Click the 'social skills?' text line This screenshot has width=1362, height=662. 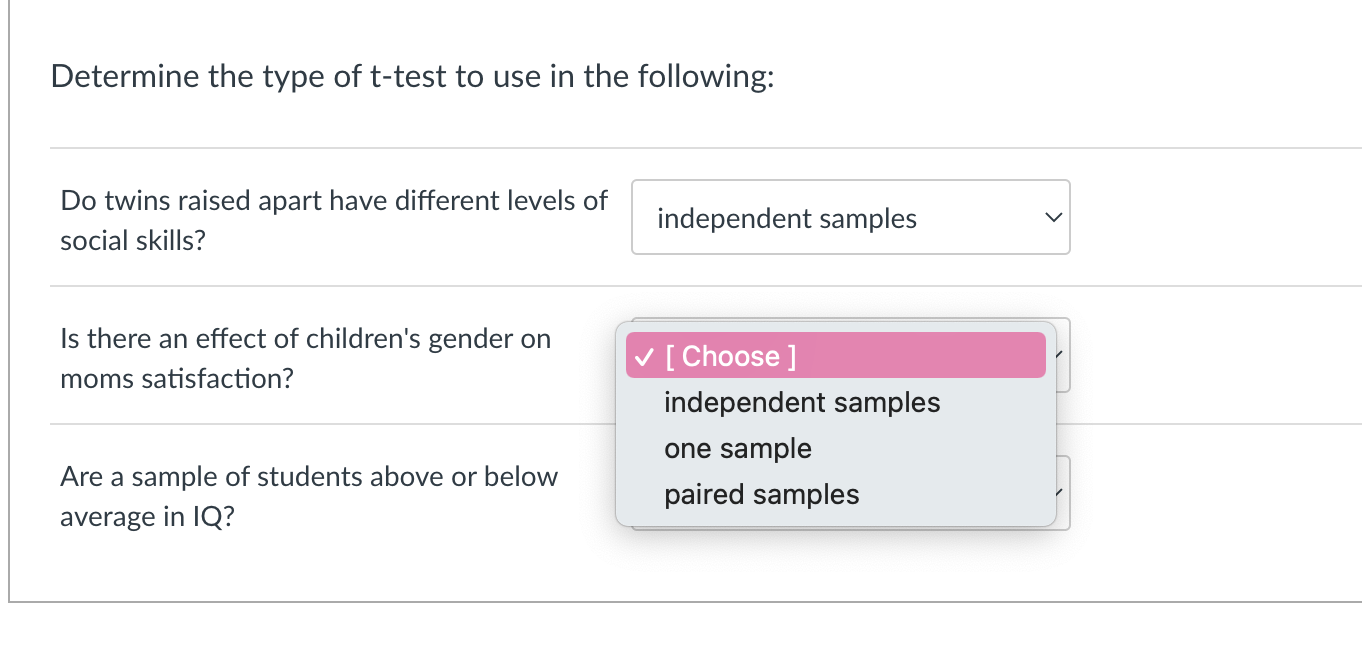133,241
